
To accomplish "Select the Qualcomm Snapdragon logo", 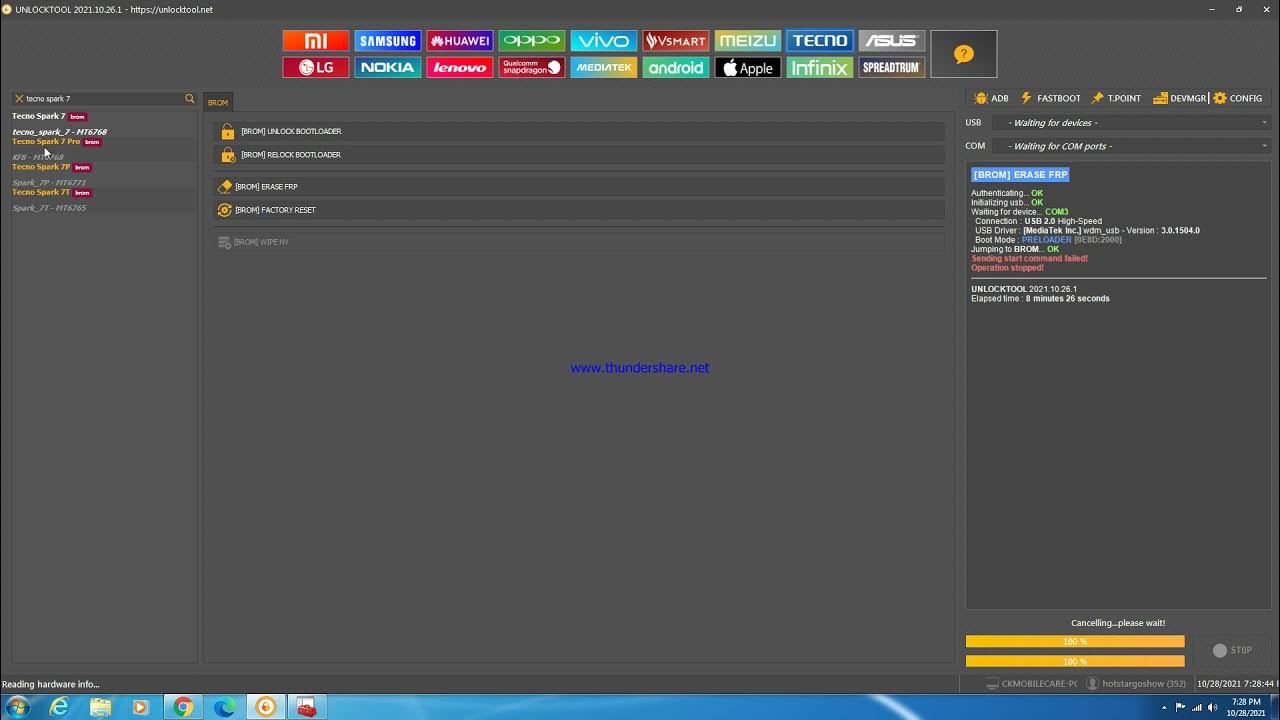I will [x=532, y=68].
